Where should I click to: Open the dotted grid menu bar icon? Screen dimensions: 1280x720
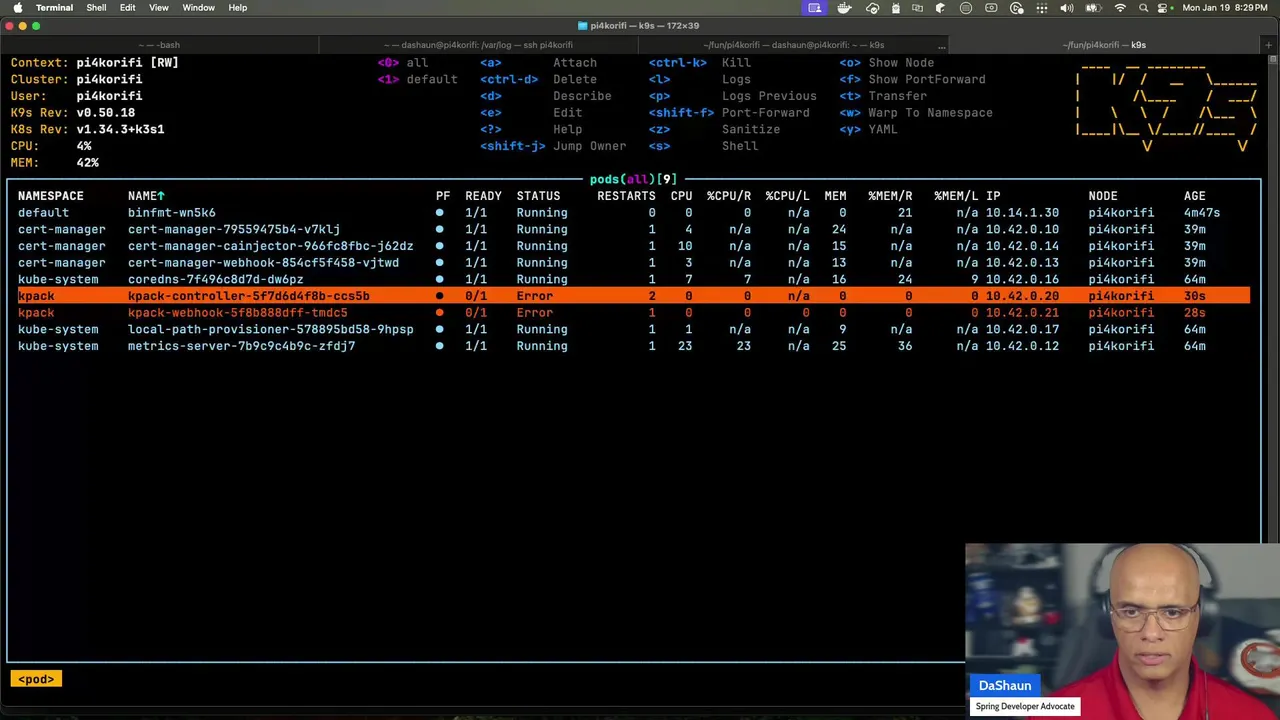click(1042, 8)
